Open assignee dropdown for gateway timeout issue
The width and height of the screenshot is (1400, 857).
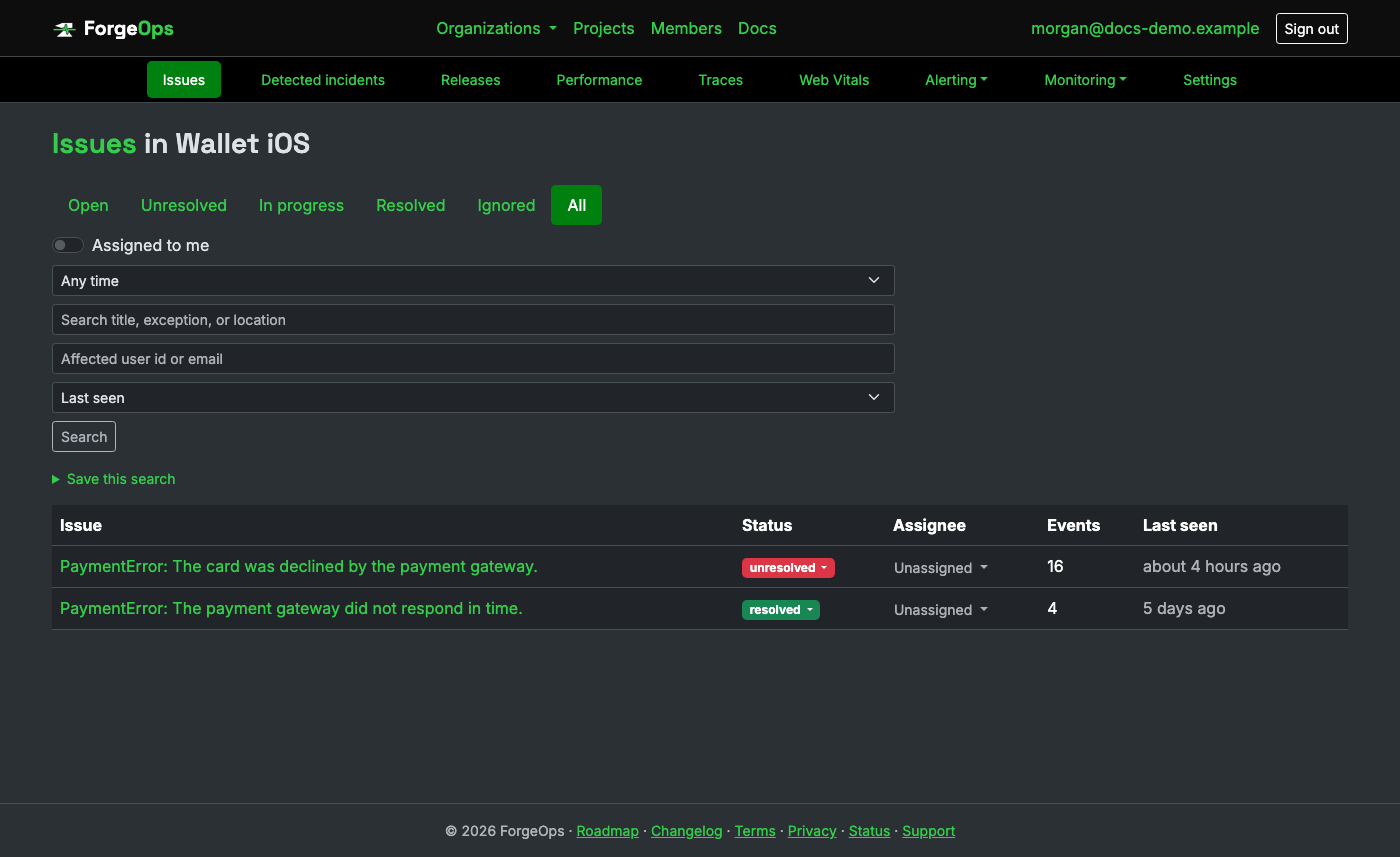click(941, 610)
